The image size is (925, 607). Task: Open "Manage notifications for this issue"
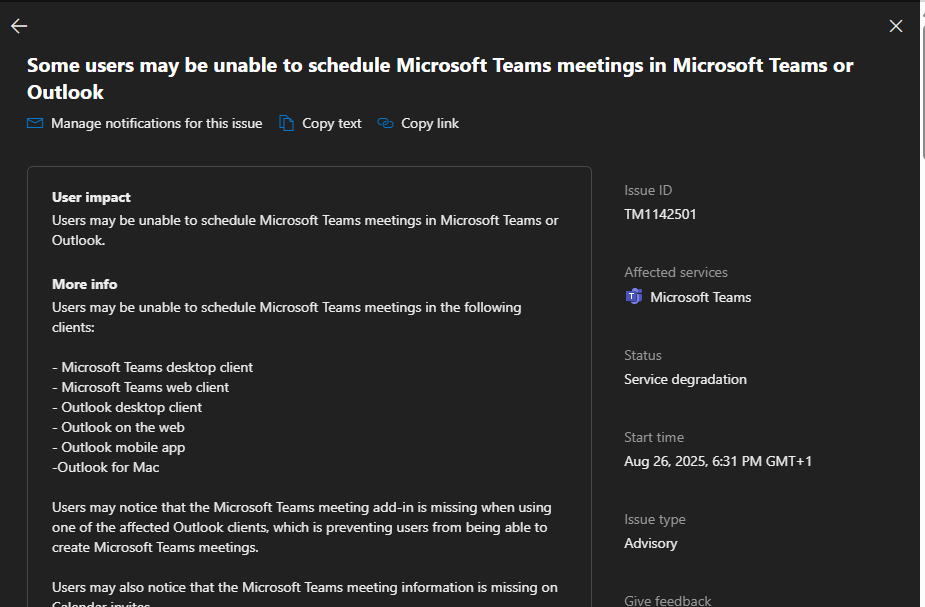(155, 123)
